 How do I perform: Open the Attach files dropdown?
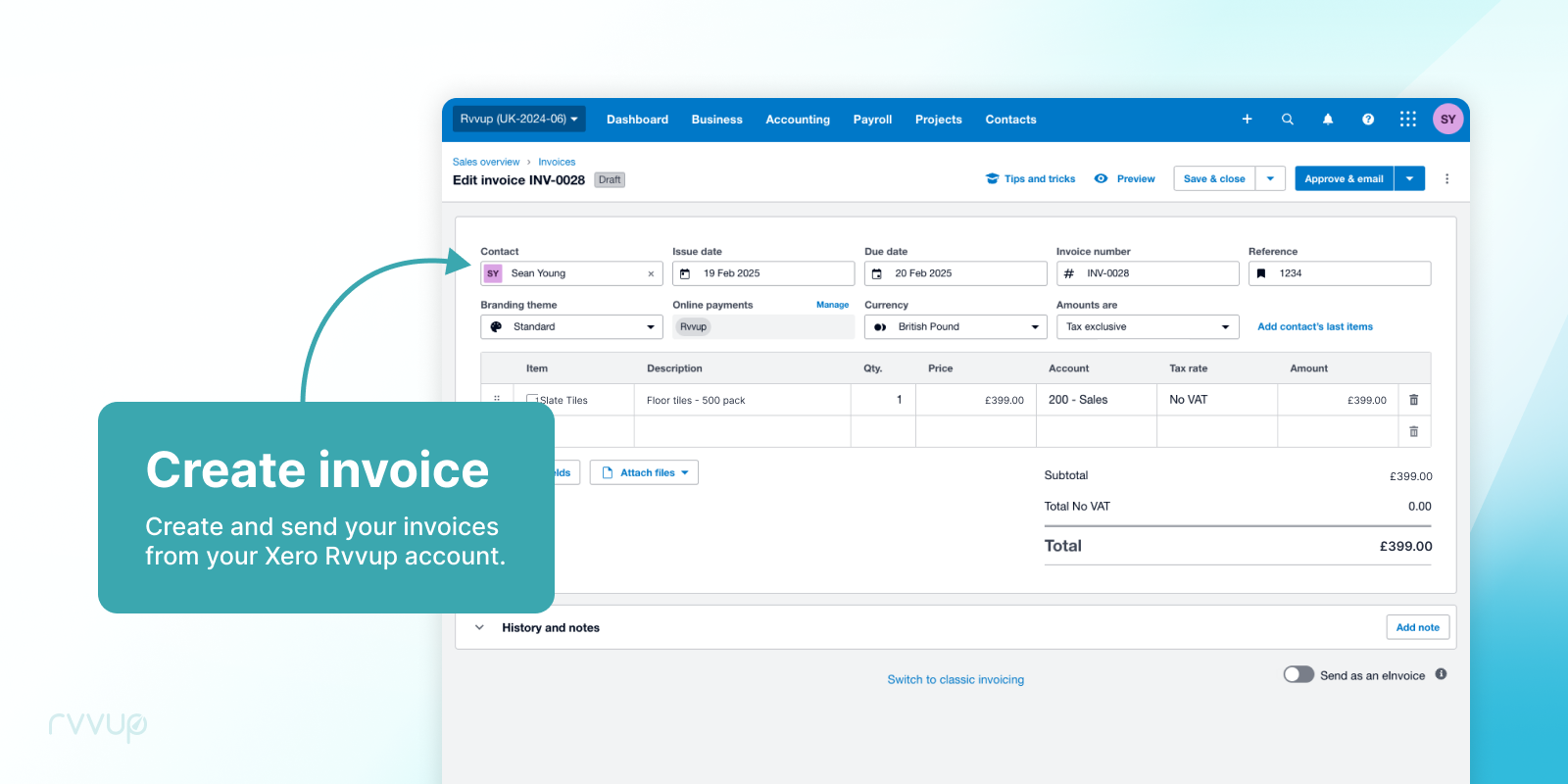(x=644, y=472)
